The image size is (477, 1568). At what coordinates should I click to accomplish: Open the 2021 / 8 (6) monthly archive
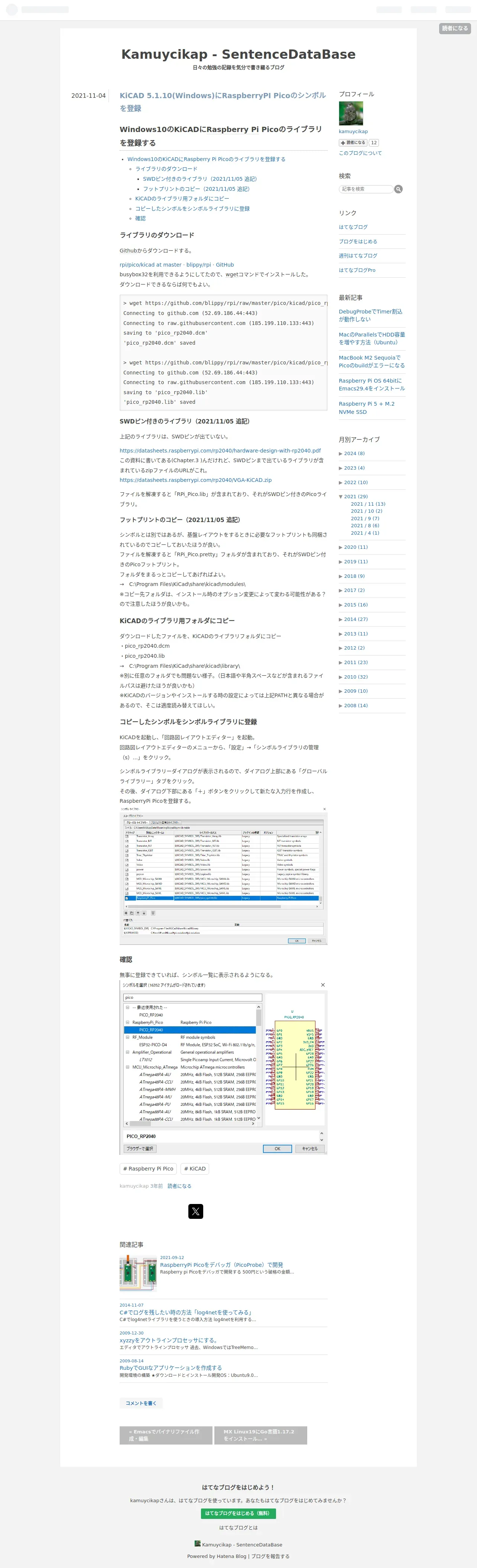364,526
